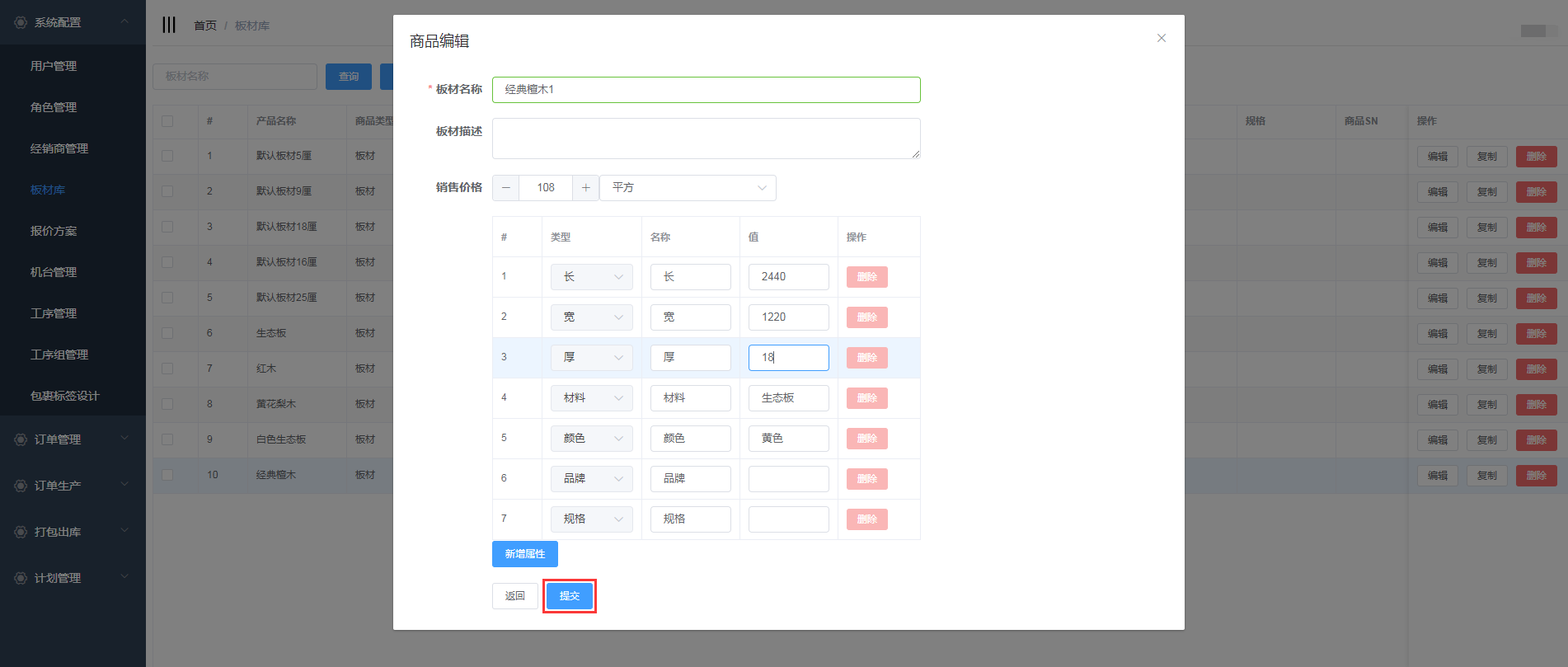This screenshot has height=667, width=1568.
Task: Go to 报价方案 in the sidebar
Action: tap(54, 231)
